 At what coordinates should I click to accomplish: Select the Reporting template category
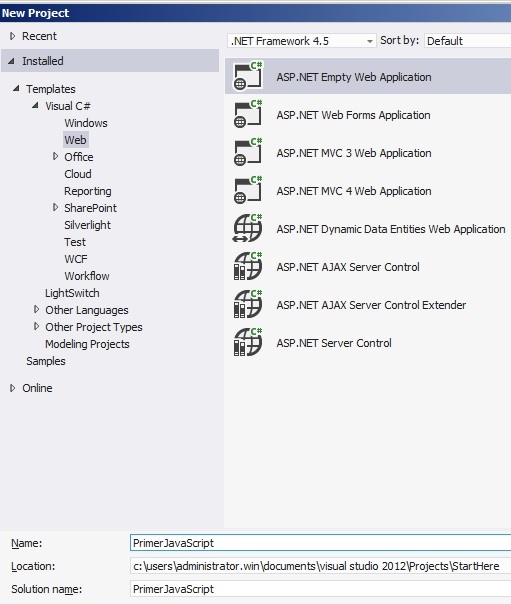pos(88,191)
